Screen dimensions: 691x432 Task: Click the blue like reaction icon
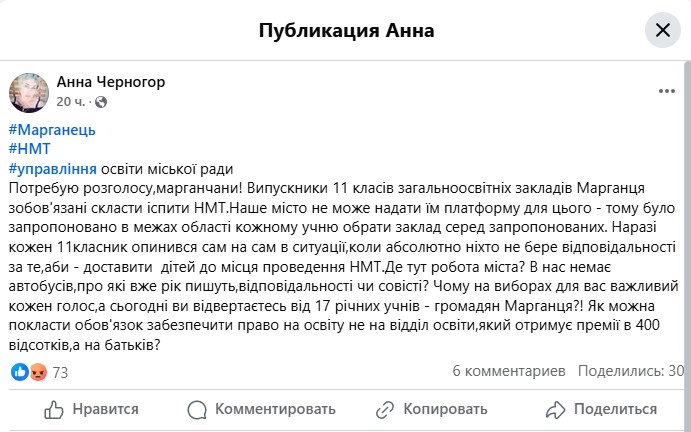(19, 372)
